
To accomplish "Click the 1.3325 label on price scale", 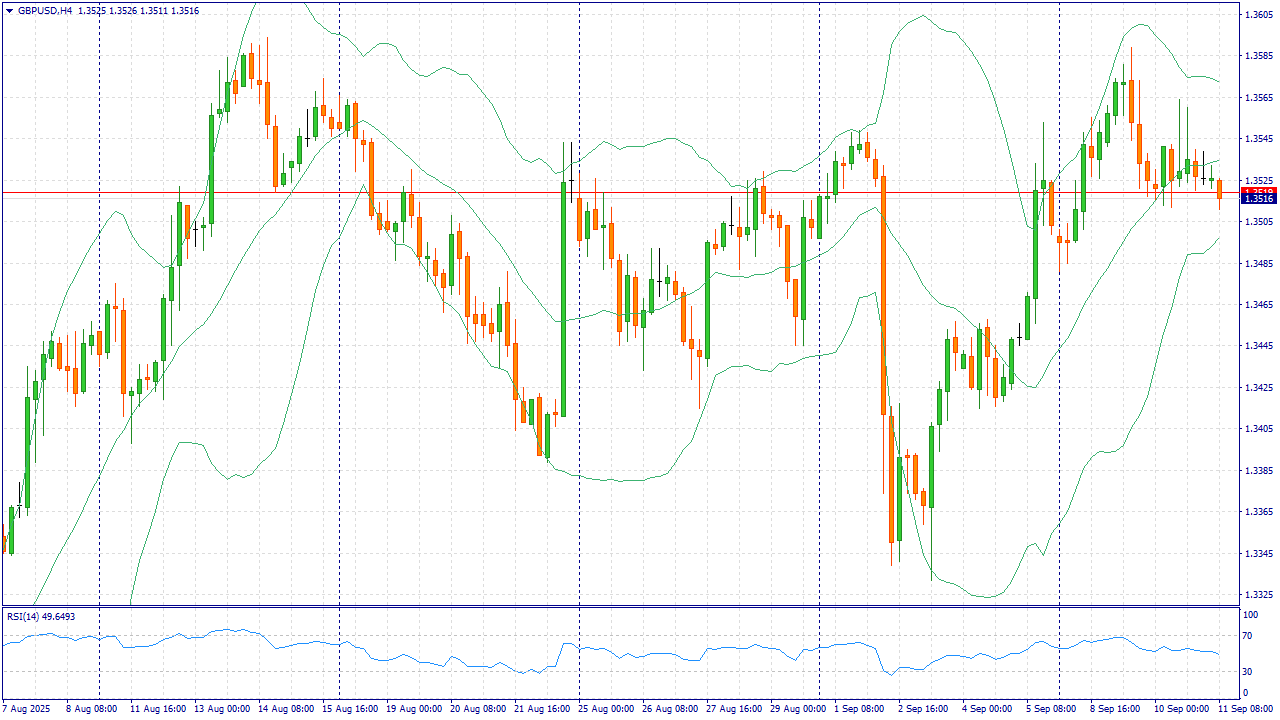I will (1258, 595).
